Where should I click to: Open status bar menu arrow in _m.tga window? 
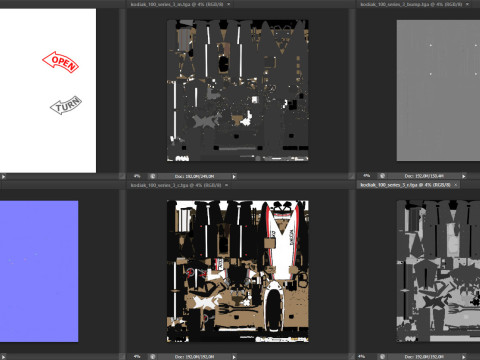pos(234,176)
